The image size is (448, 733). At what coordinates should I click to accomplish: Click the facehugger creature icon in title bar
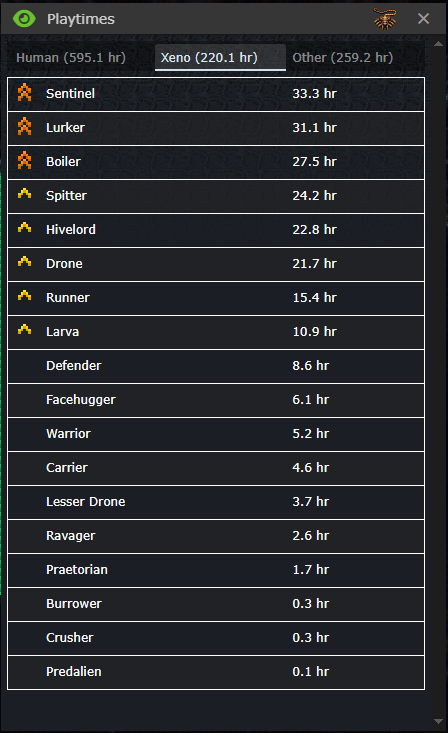[x=385, y=19]
